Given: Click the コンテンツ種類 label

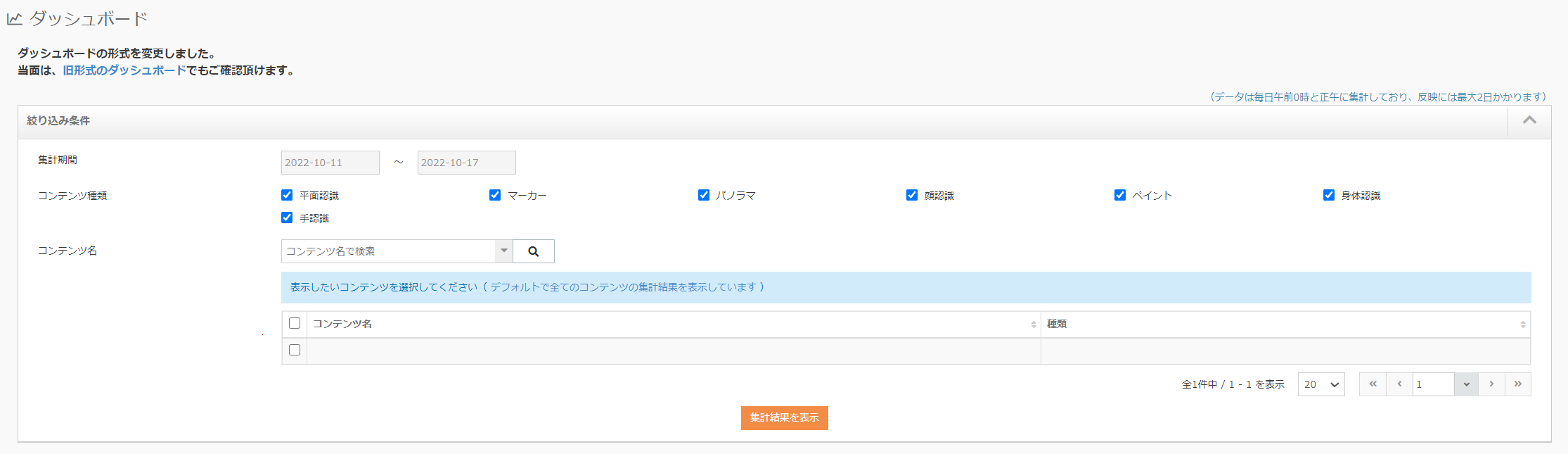Looking at the screenshot, I should 72,196.
